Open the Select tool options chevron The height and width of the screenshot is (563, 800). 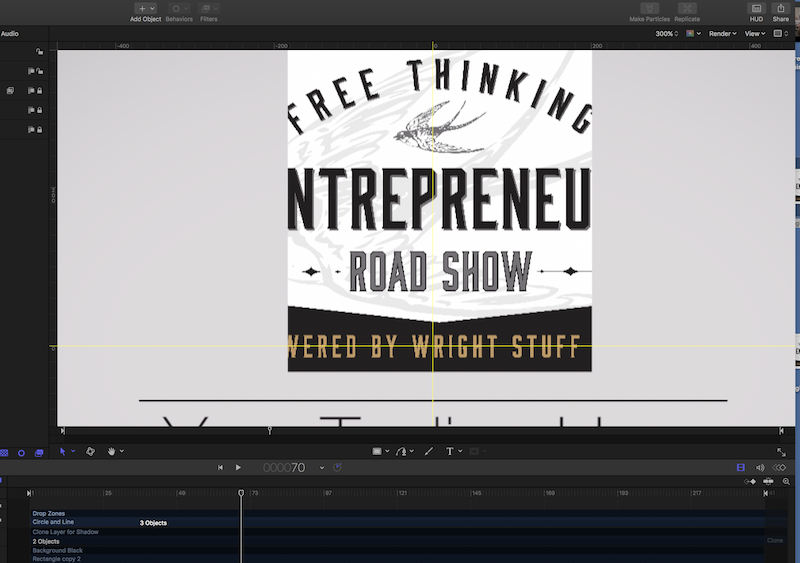pyautogui.click(x=73, y=451)
